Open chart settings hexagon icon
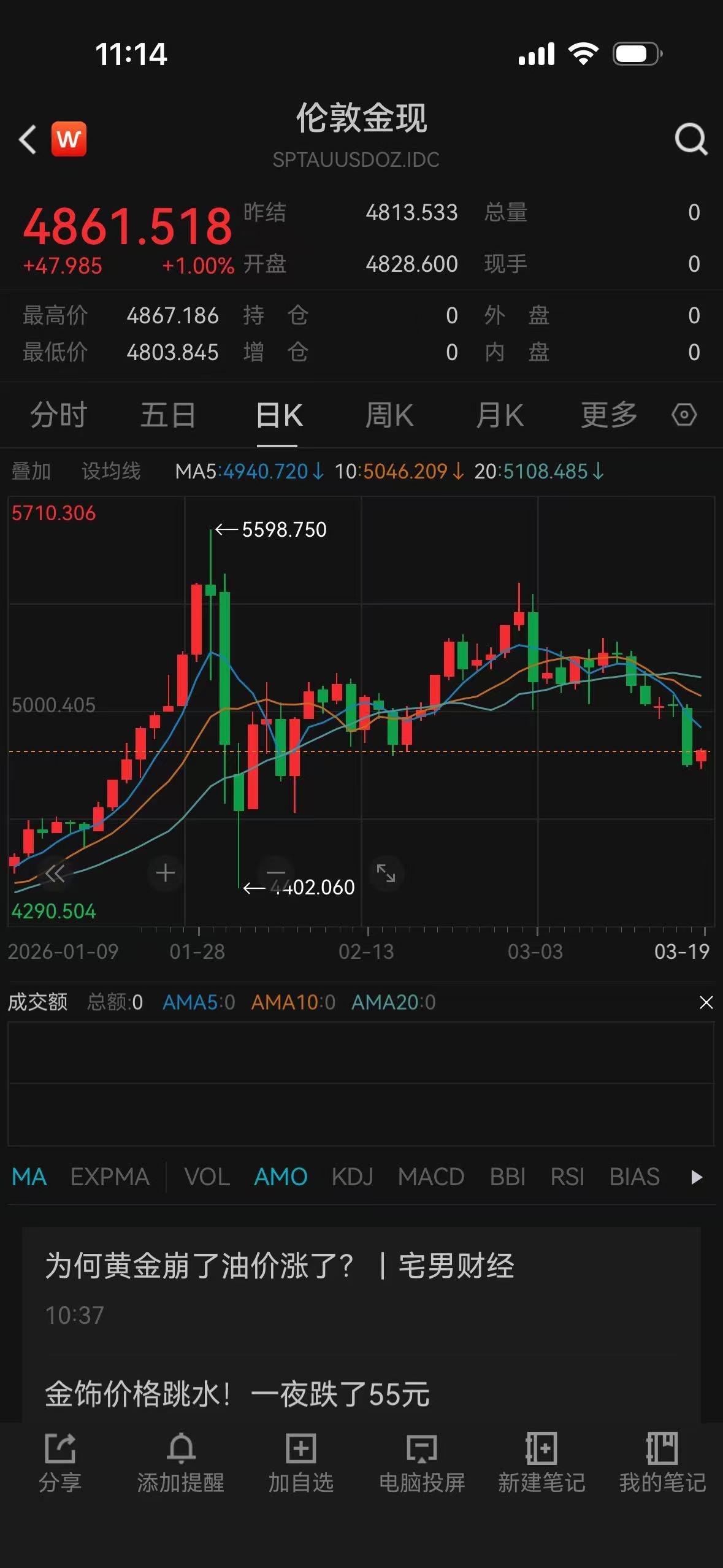 684,415
